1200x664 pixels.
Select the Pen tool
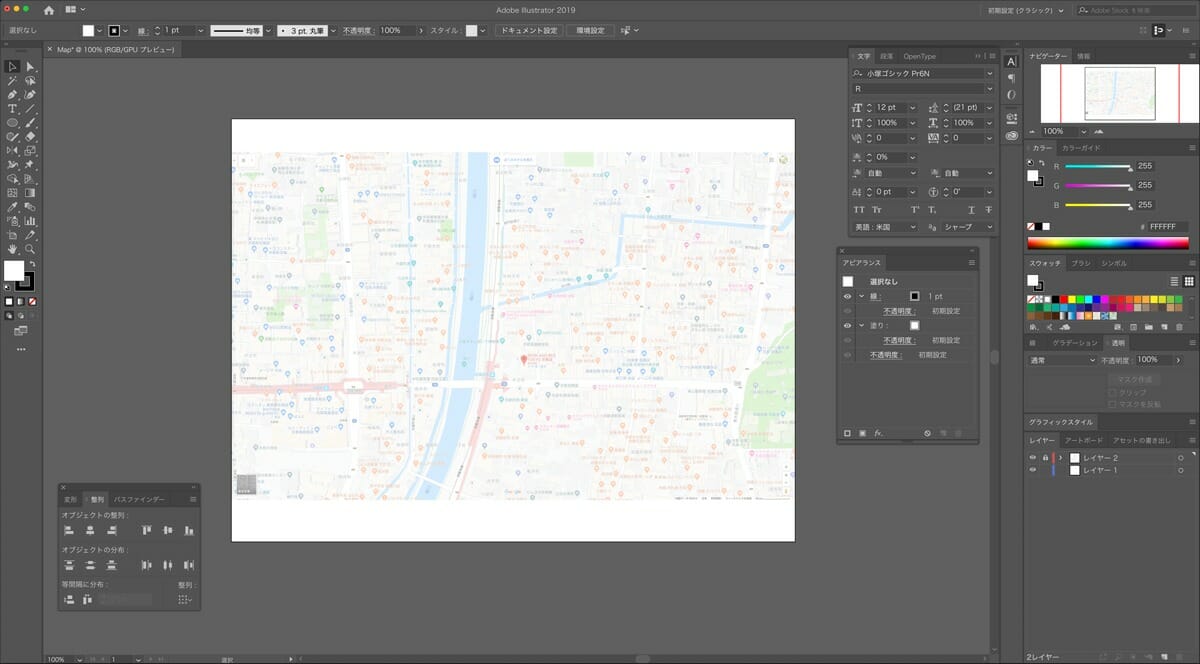pos(12,94)
